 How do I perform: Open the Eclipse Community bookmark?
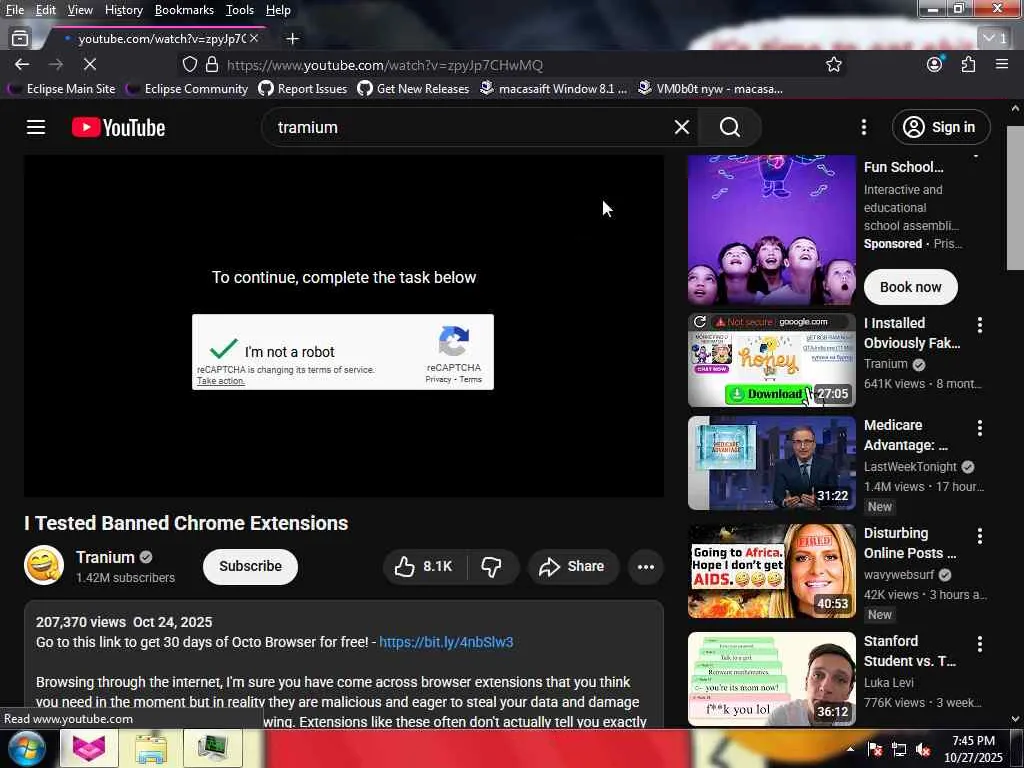click(187, 88)
